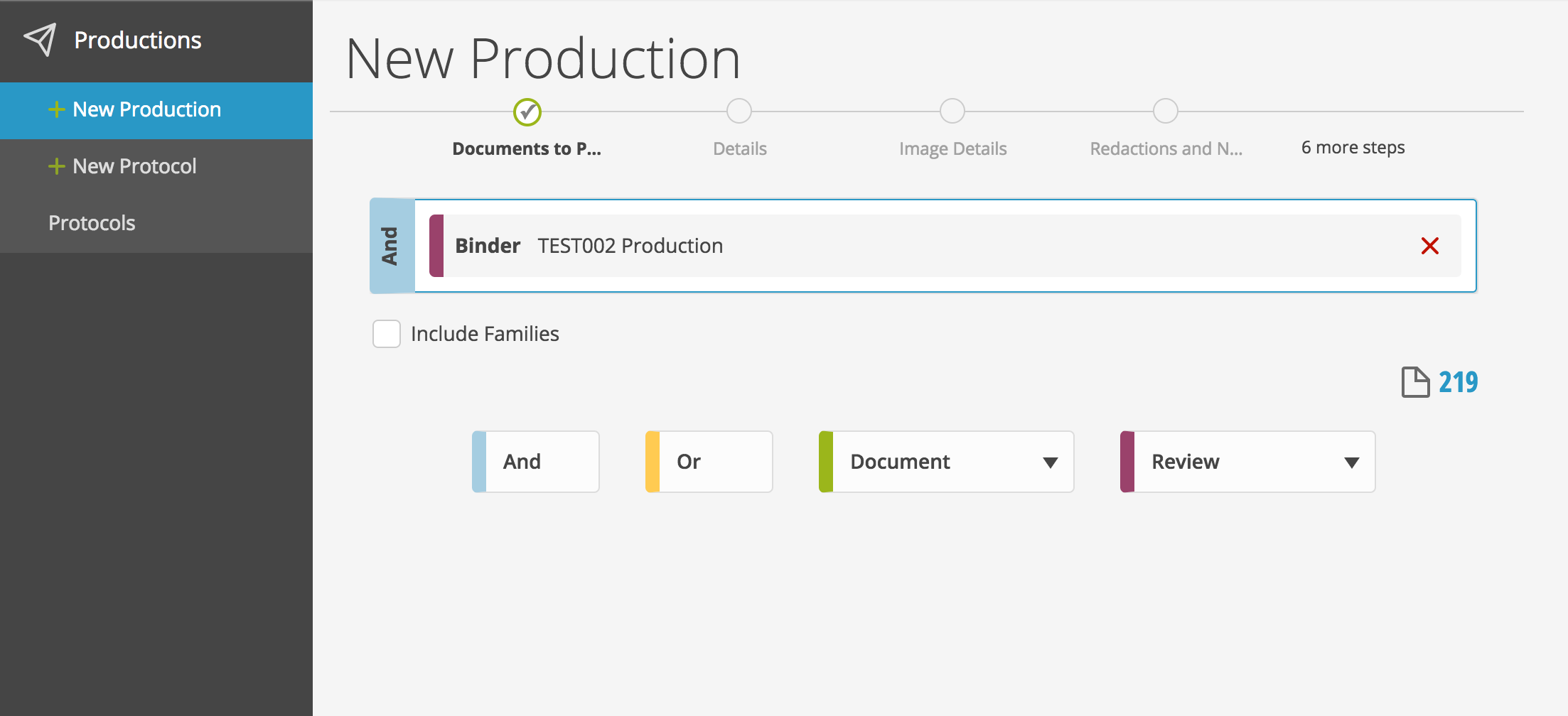
Task: Add an Or group
Action: click(709, 462)
